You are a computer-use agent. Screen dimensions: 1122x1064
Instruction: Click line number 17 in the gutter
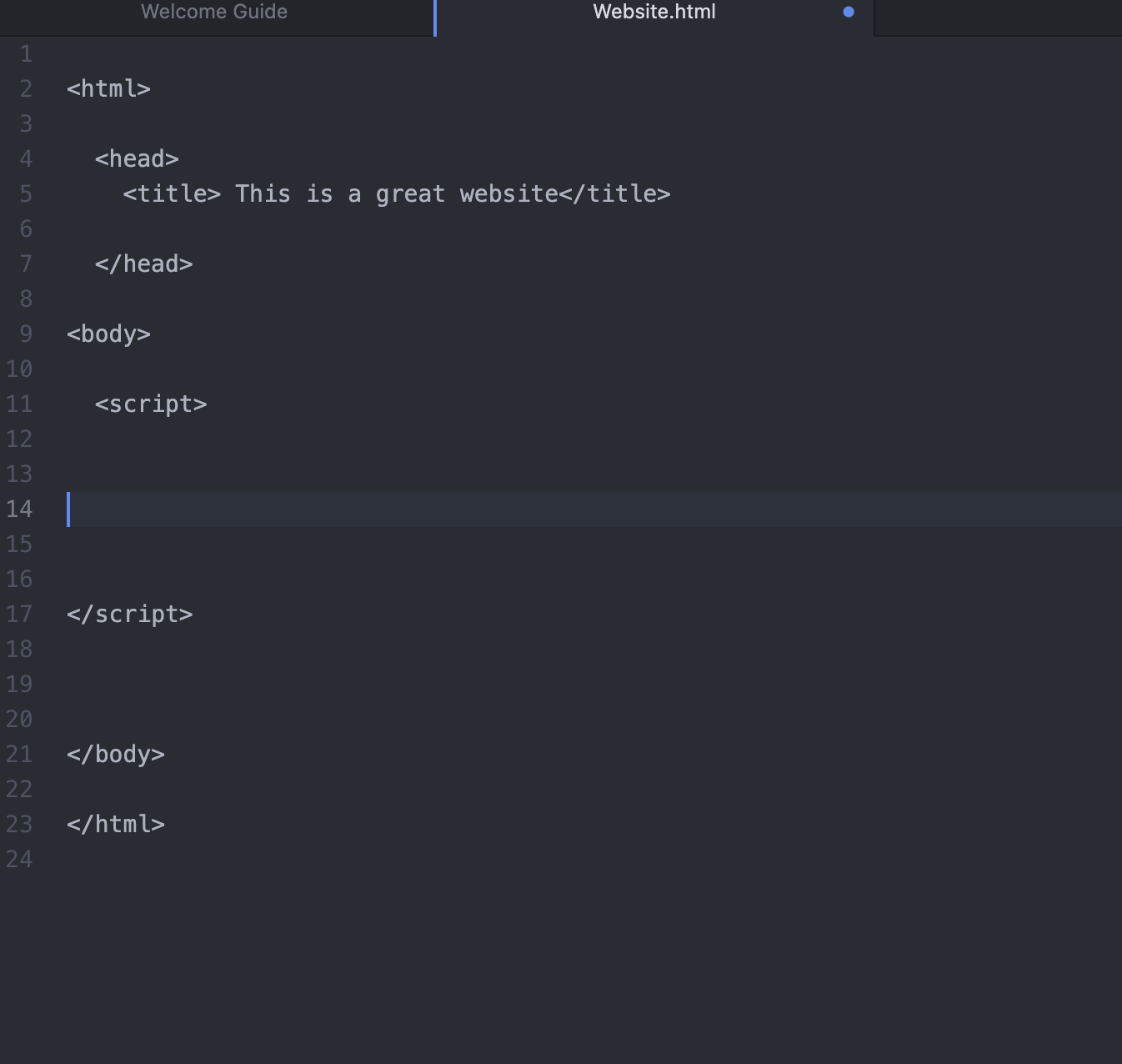coord(19,615)
